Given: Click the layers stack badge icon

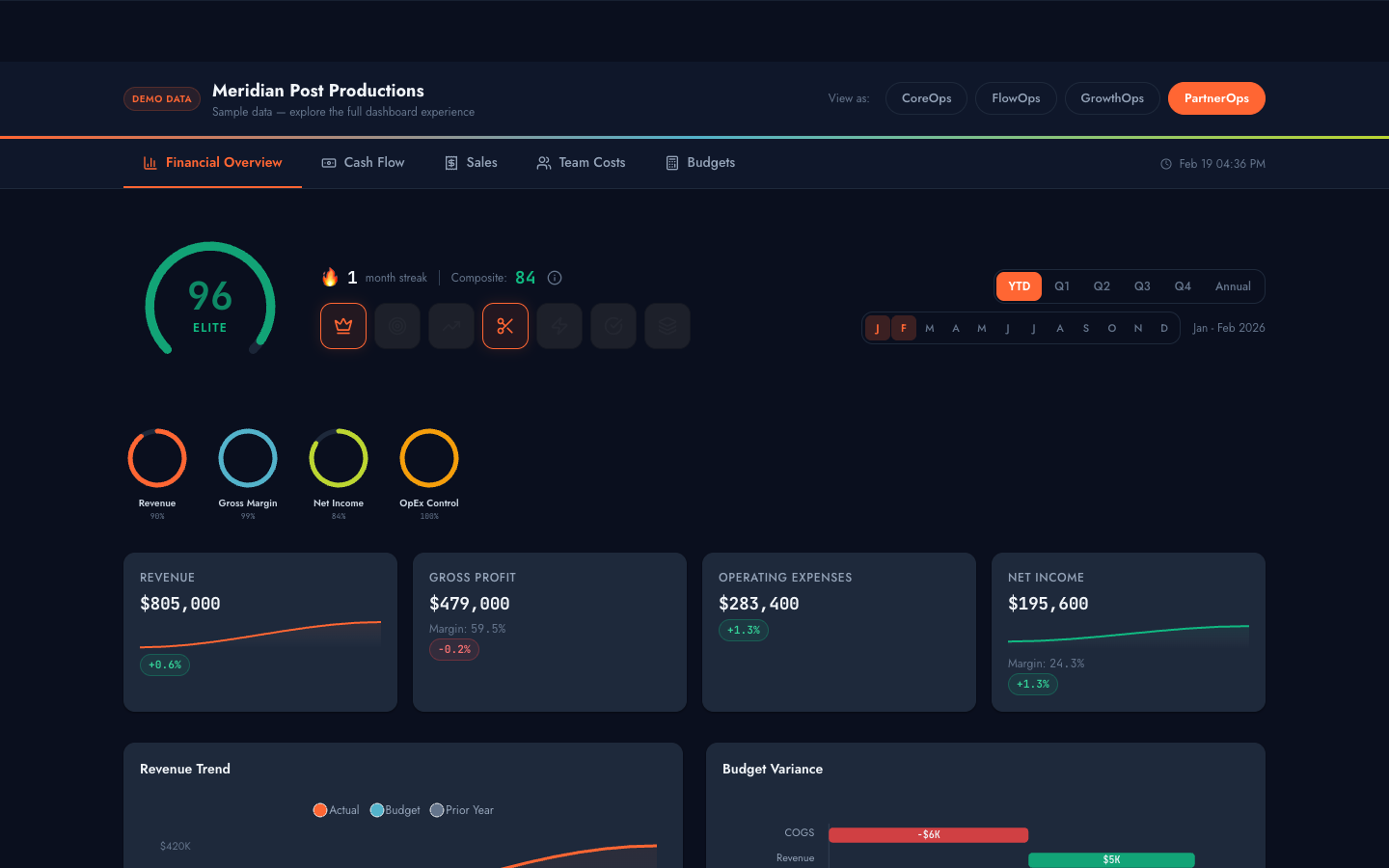Looking at the screenshot, I should [x=667, y=326].
